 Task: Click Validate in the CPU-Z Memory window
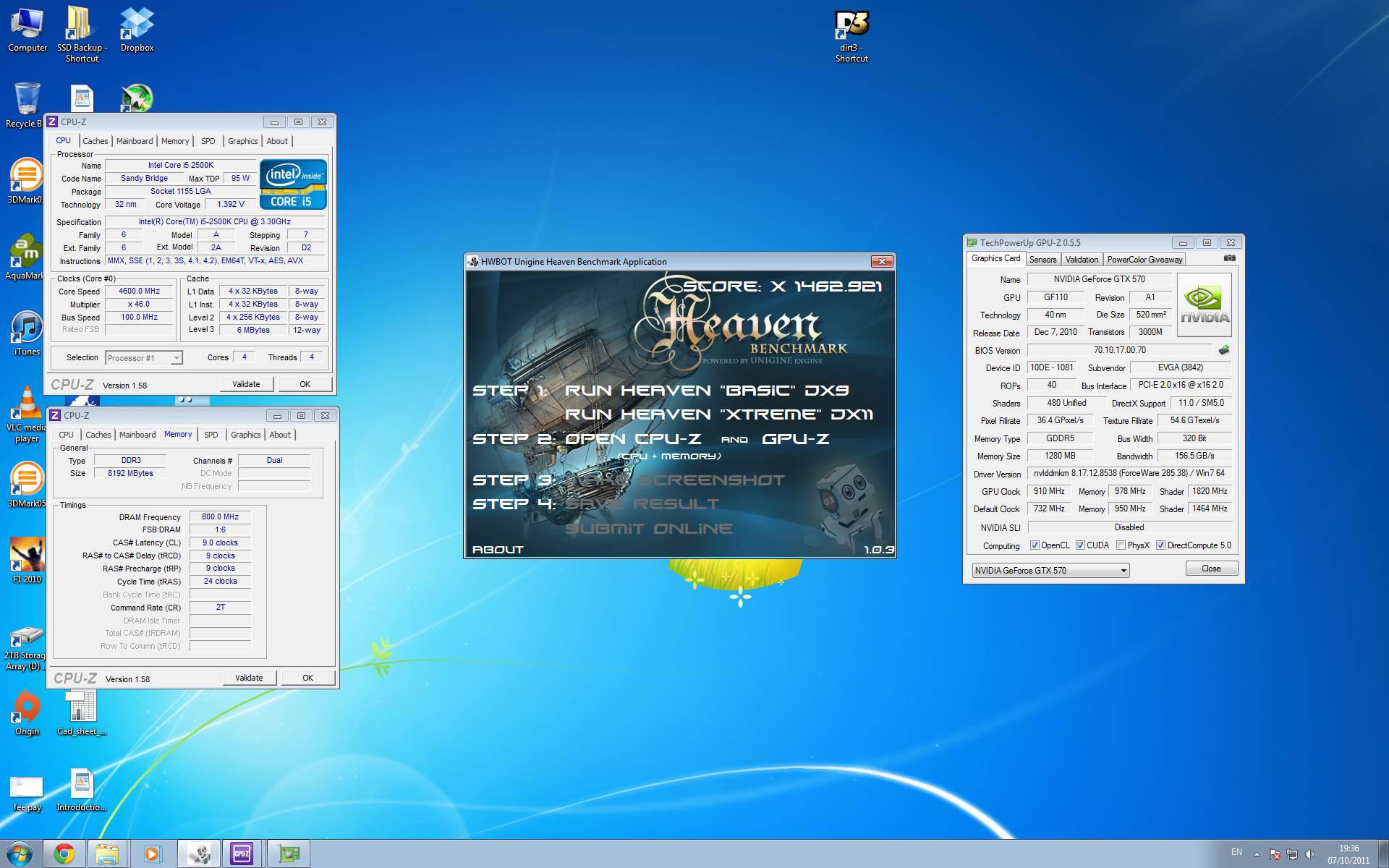pyautogui.click(x=249, y=678)
